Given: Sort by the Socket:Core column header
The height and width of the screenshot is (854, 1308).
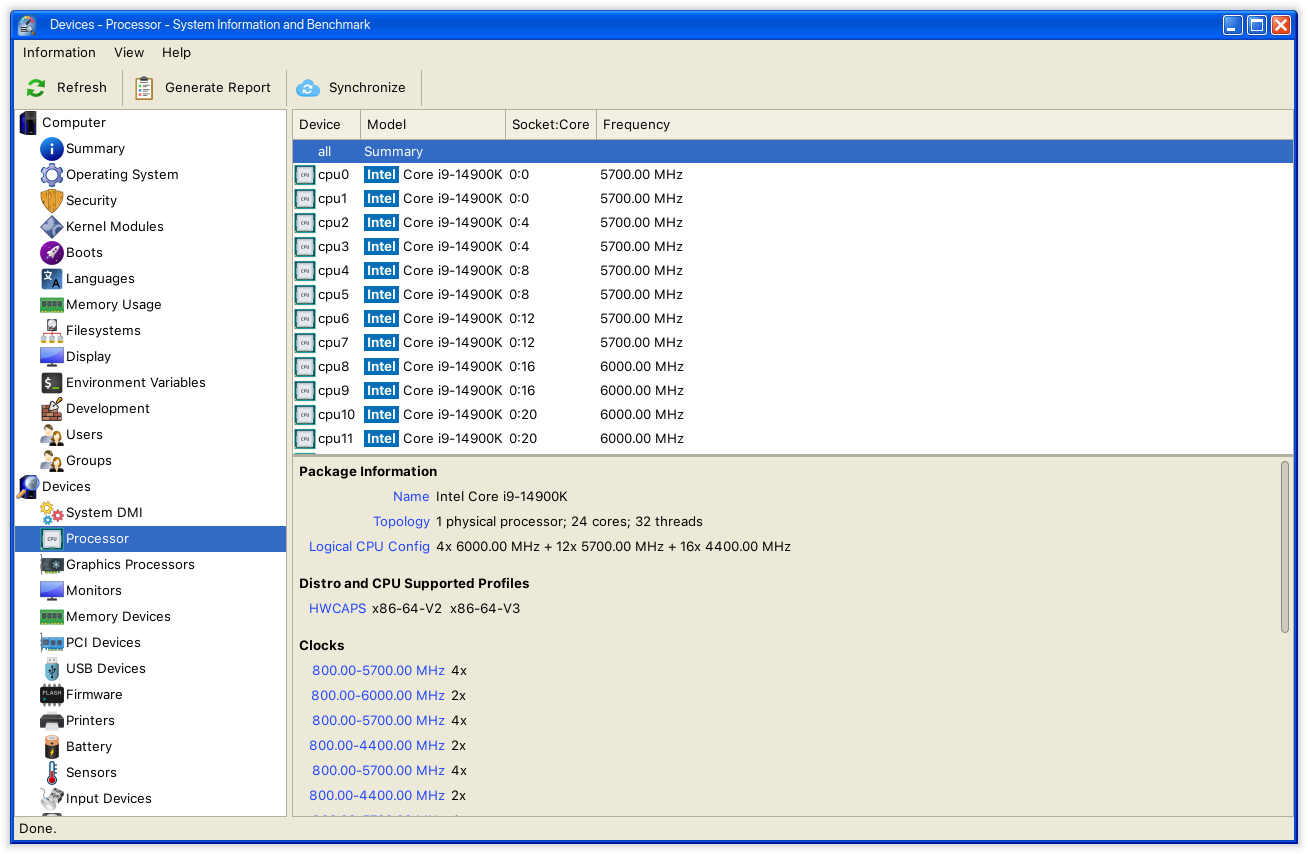Looking at the screenshot, I should pos(551,125).
